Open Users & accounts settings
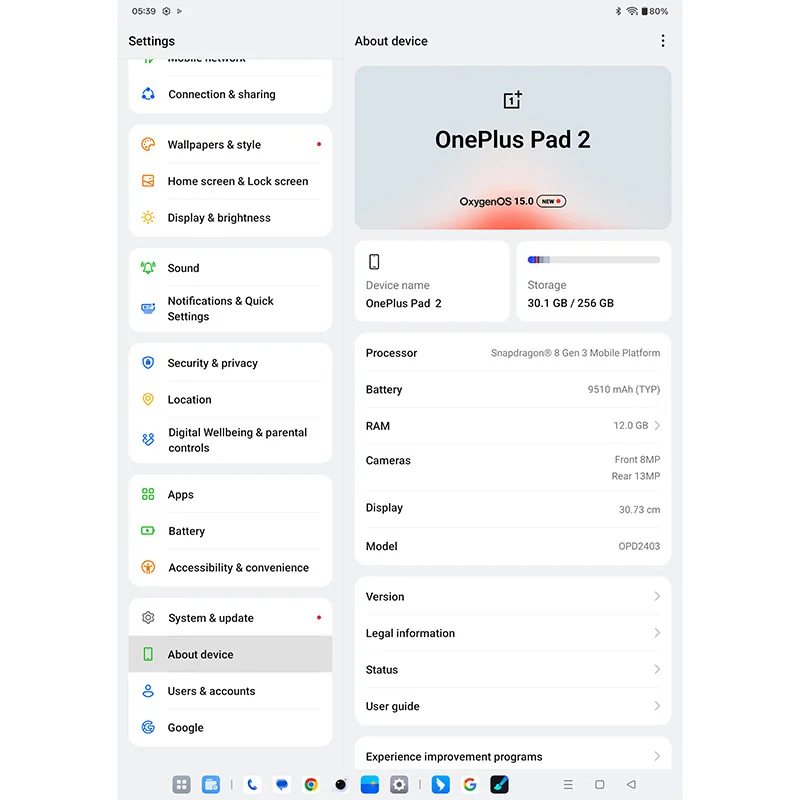The width and height of the screenshot is (800, 800). click(230, 691)
